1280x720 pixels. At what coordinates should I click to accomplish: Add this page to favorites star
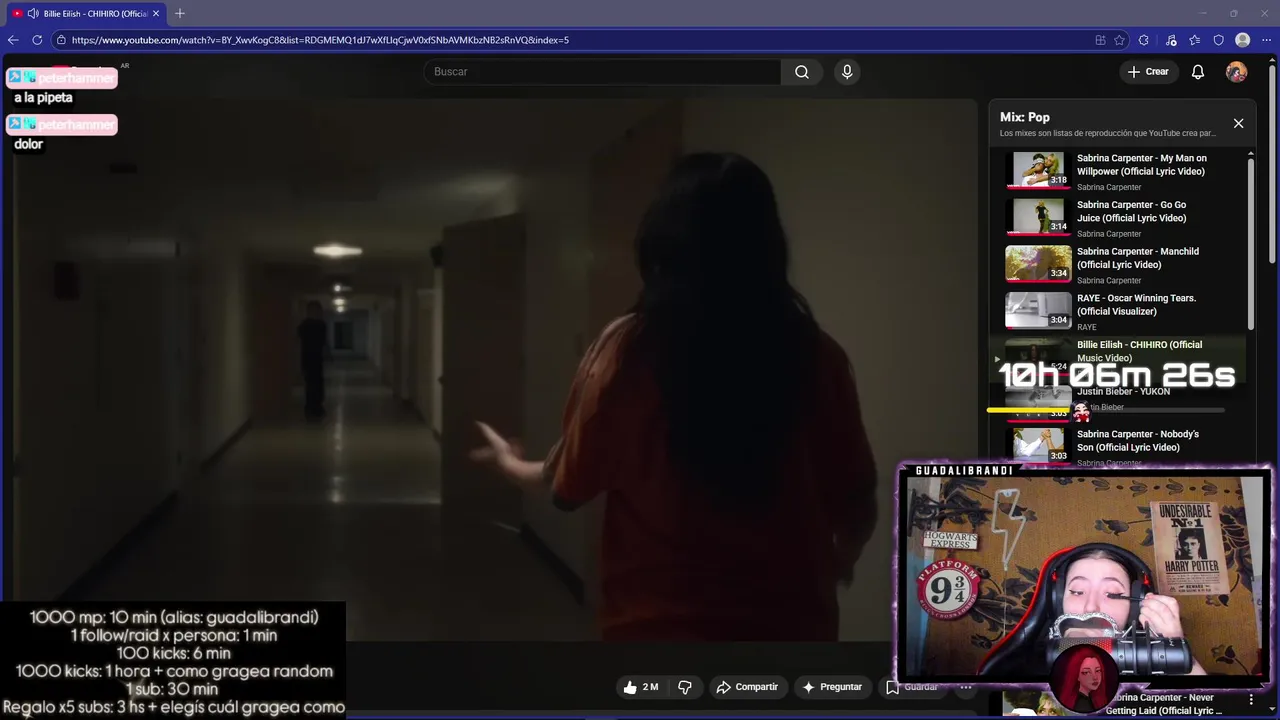(x=1120, y=40)
